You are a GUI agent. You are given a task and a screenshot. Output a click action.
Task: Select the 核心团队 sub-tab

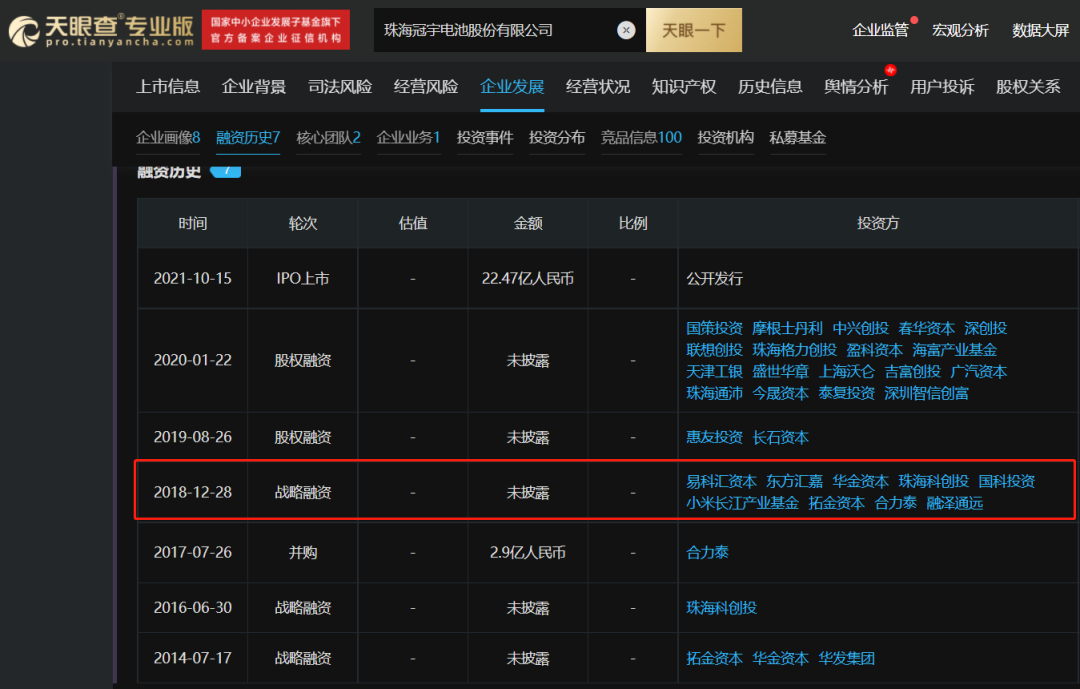click(329, 138)
